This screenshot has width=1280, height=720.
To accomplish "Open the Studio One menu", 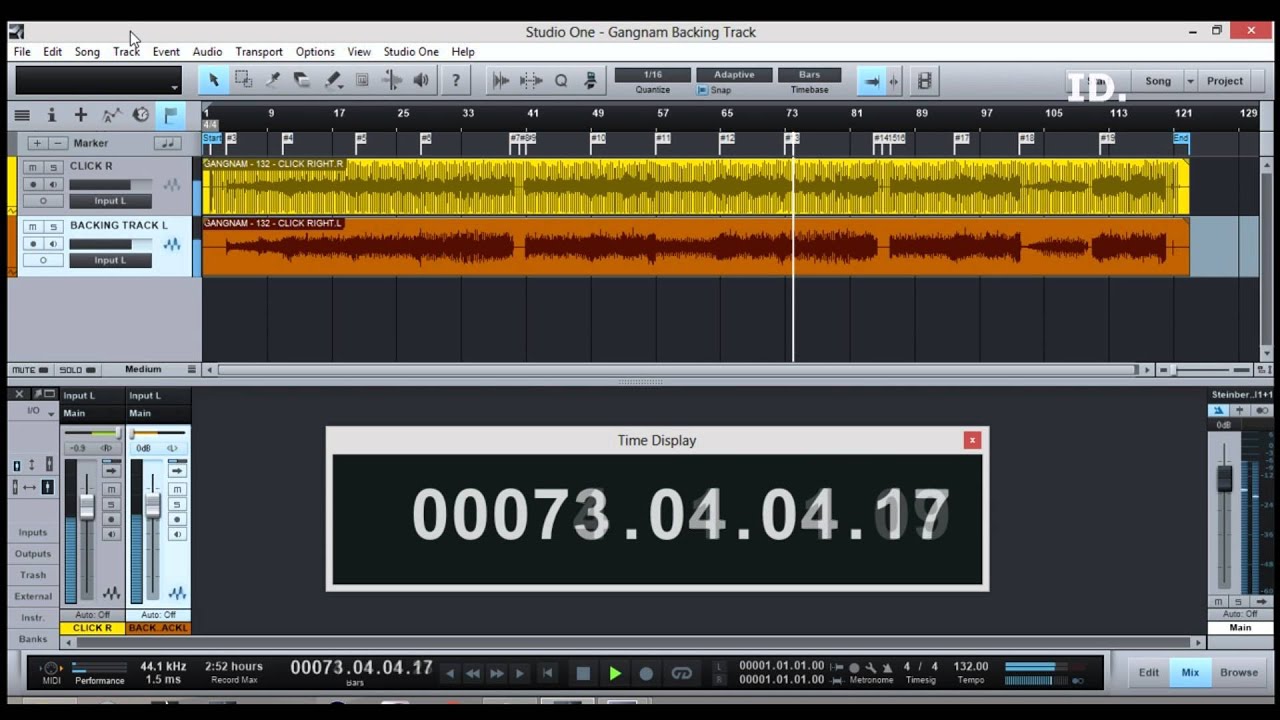I will pos(411,52).
